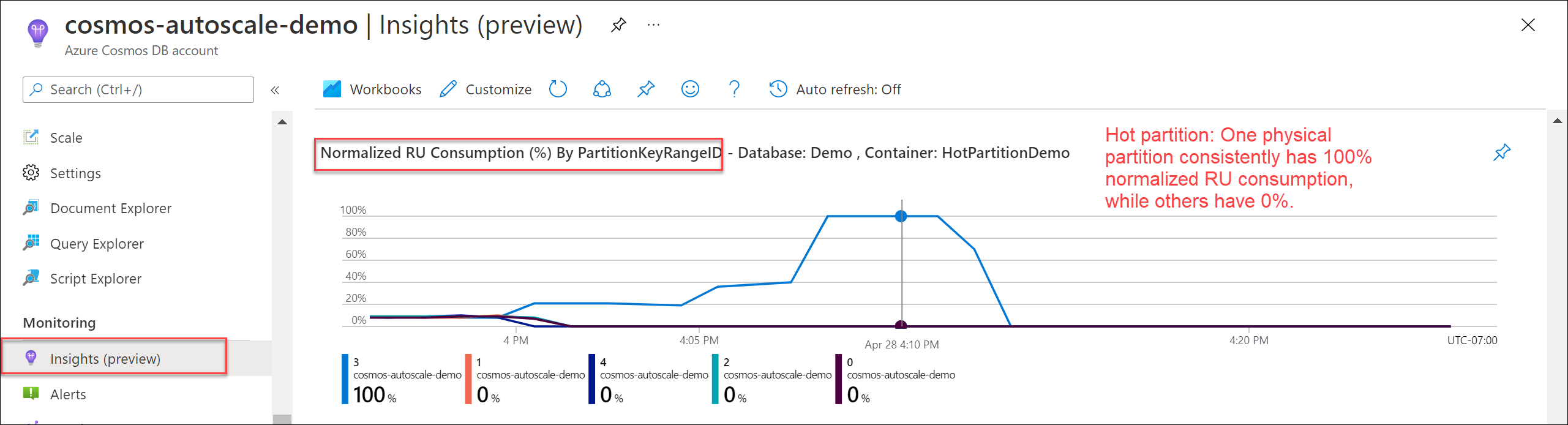Click the 4:10 PM chart data point
Image resolution: width=1568 pixels, height=425 pixels.
901,216
